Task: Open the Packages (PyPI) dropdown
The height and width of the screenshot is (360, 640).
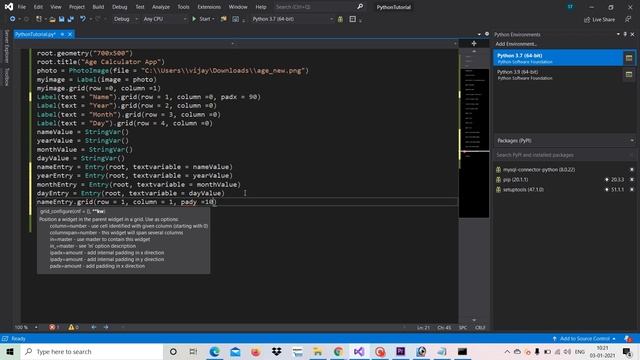Action: click(565, 140)
